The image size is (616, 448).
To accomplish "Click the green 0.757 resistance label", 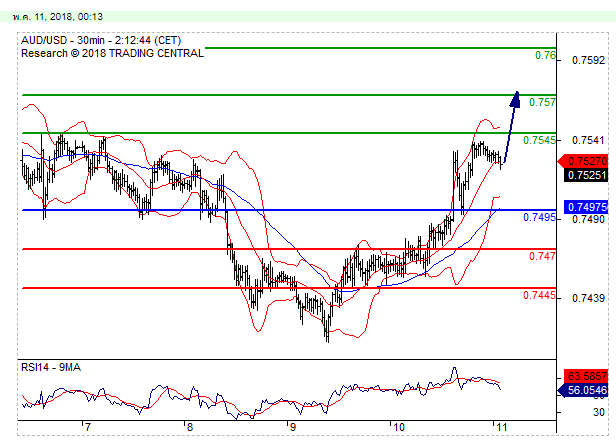I will pos(542,102).
